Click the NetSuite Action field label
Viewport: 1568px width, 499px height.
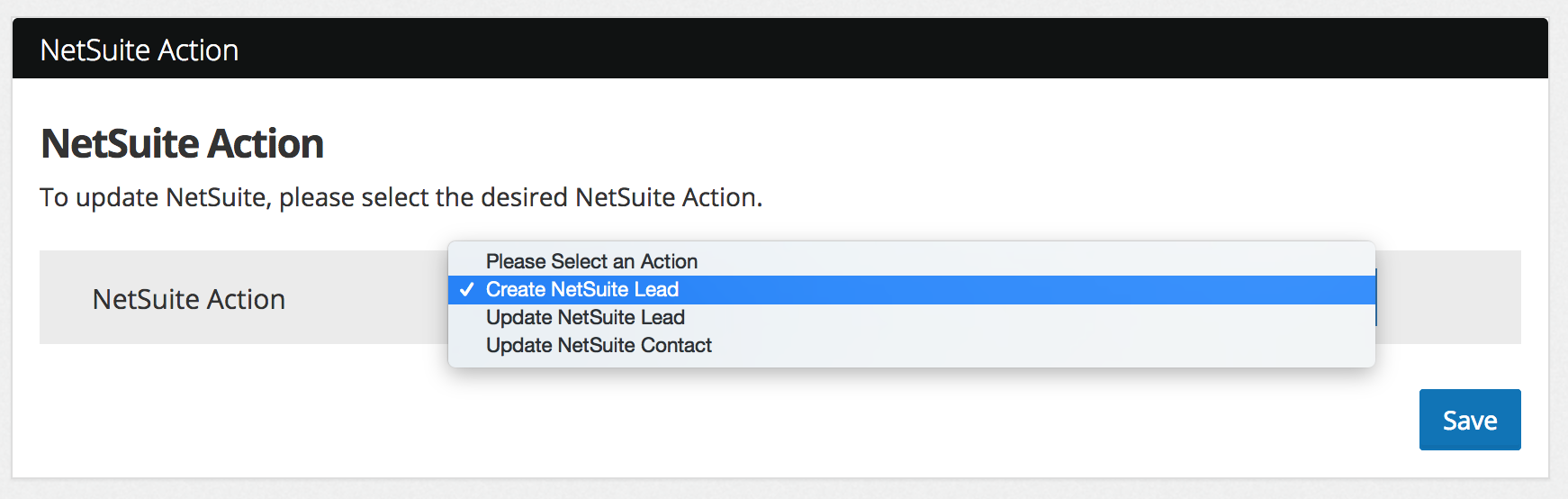[189, 299]
